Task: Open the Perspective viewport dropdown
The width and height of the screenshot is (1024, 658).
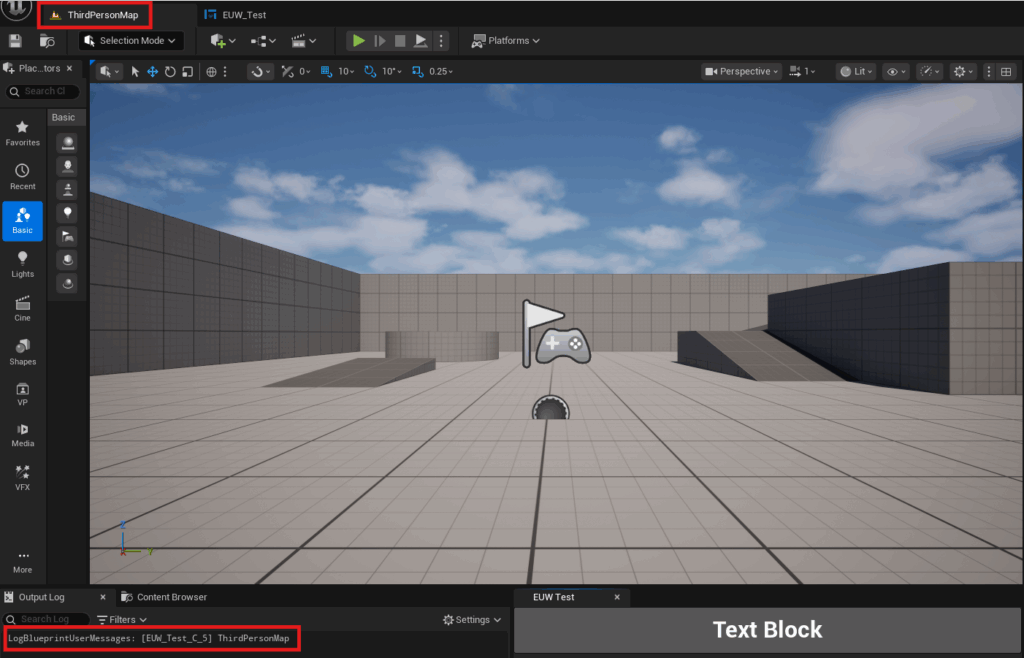Action: (741, 72)
